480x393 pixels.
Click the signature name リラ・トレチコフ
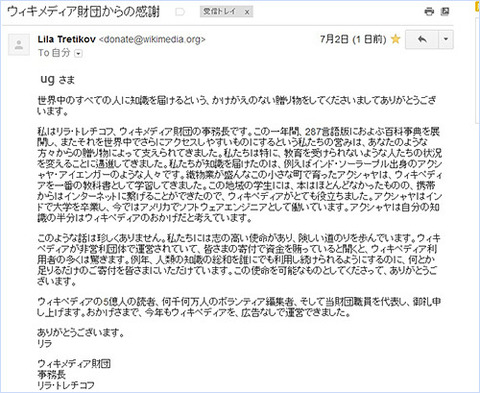click(66, 385)
